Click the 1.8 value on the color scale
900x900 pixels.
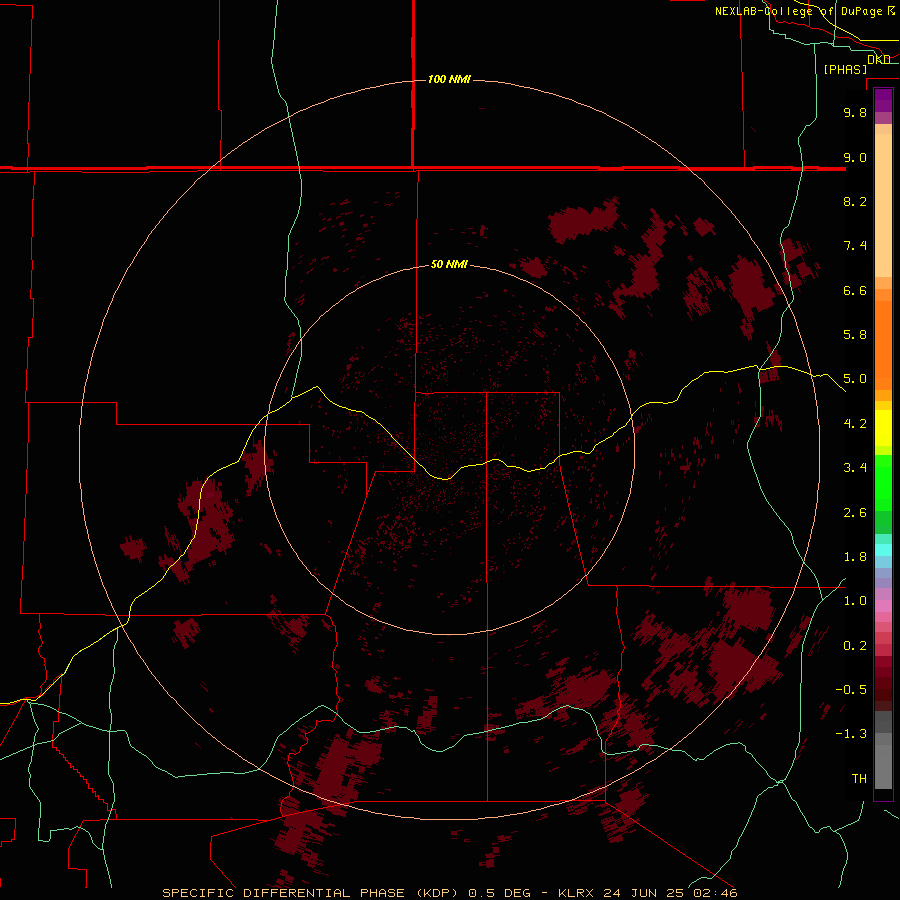click(x=855, y=557)
